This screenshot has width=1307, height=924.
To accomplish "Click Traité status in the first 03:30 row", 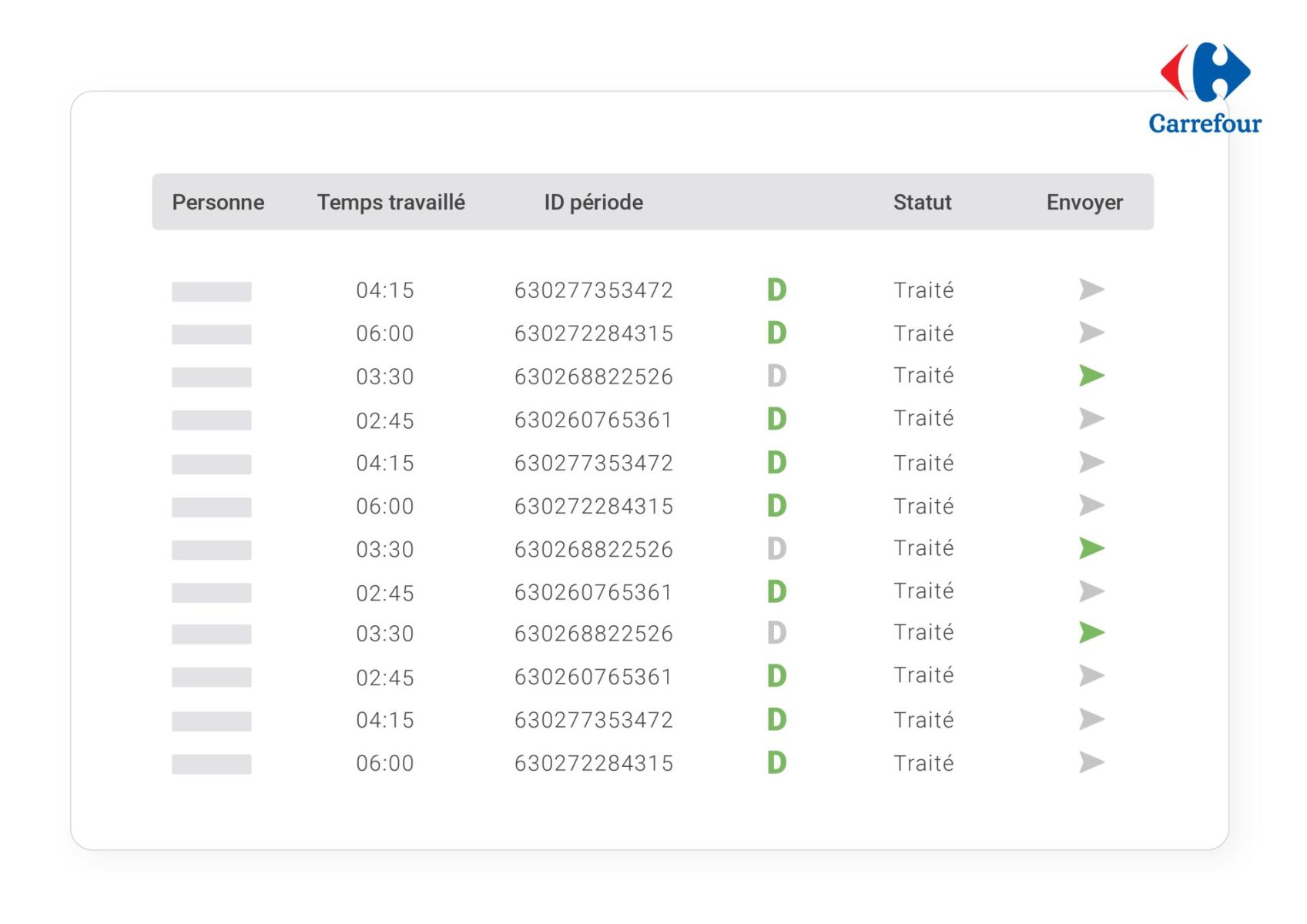I will click(923, 375).
